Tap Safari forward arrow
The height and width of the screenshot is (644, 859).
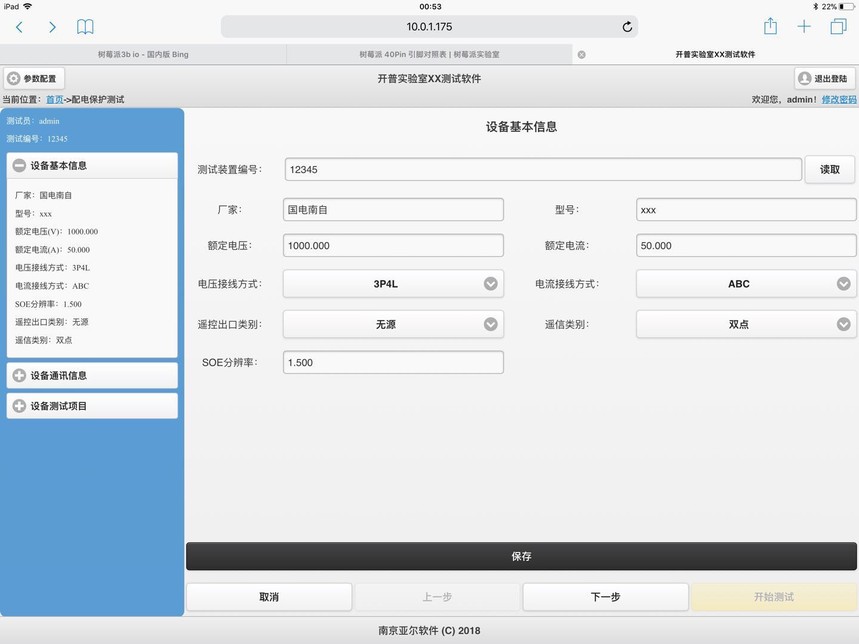click(x=52, y=27)
